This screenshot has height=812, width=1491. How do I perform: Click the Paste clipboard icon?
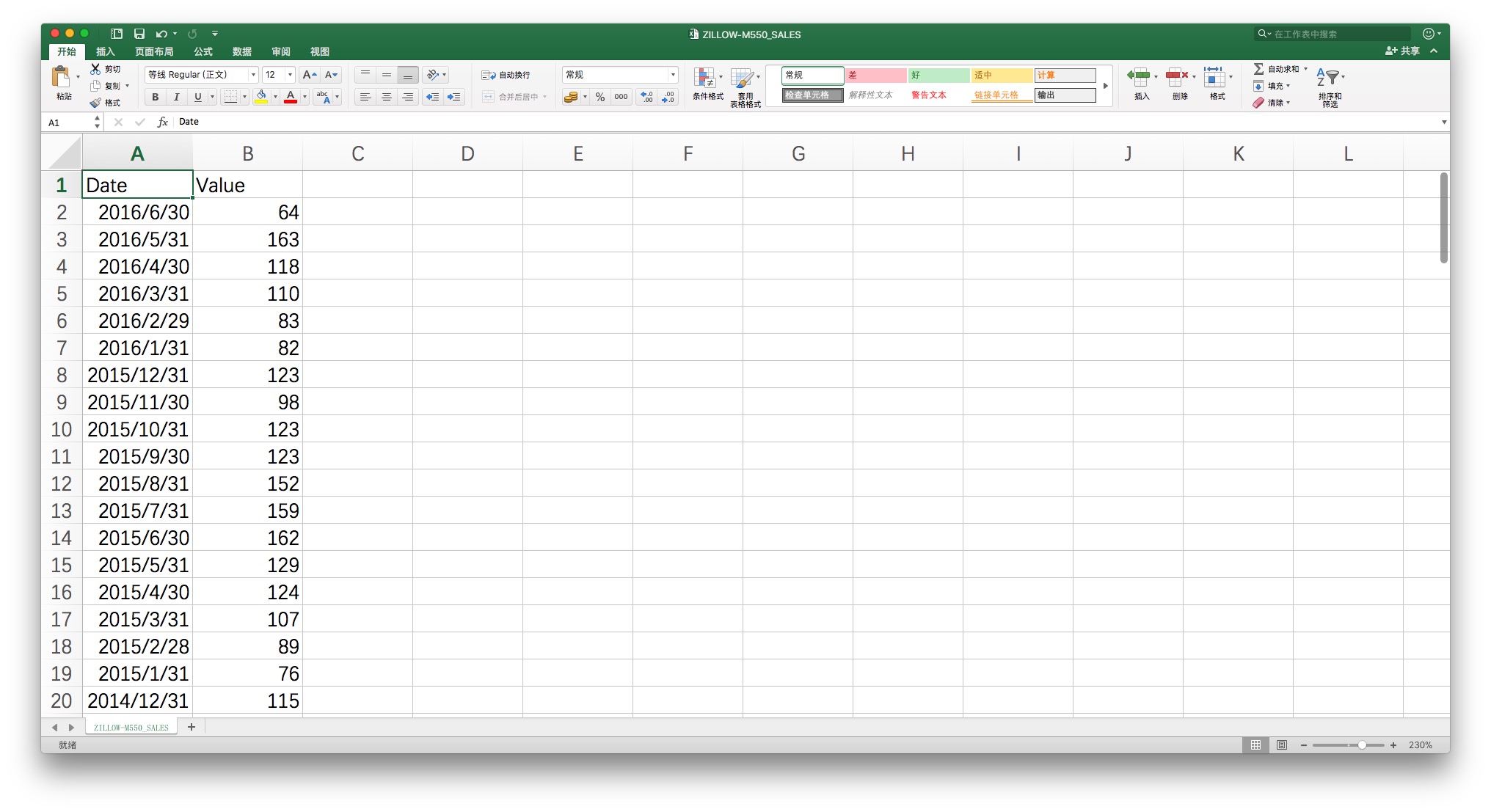61,78
